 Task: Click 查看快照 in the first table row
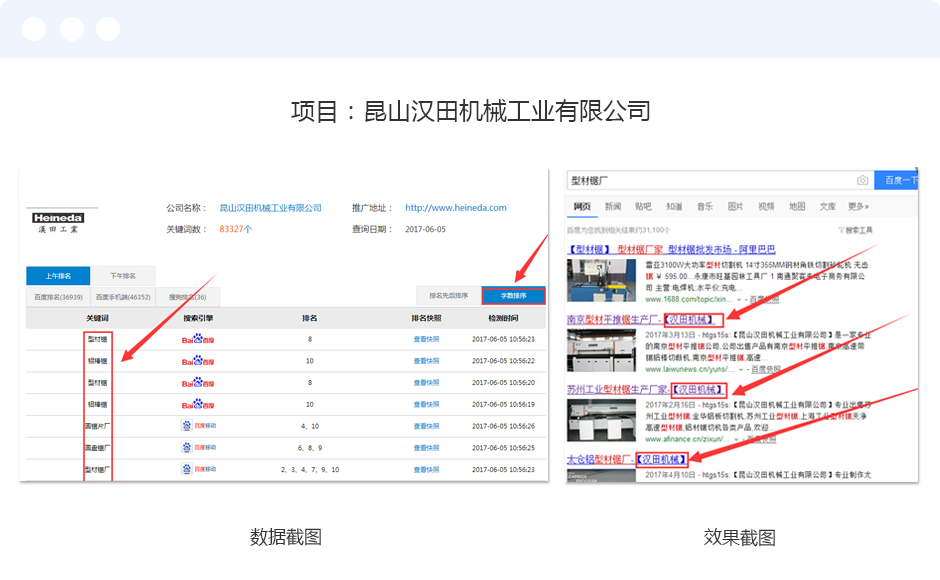pyautogui.click(x=427, y=339)
